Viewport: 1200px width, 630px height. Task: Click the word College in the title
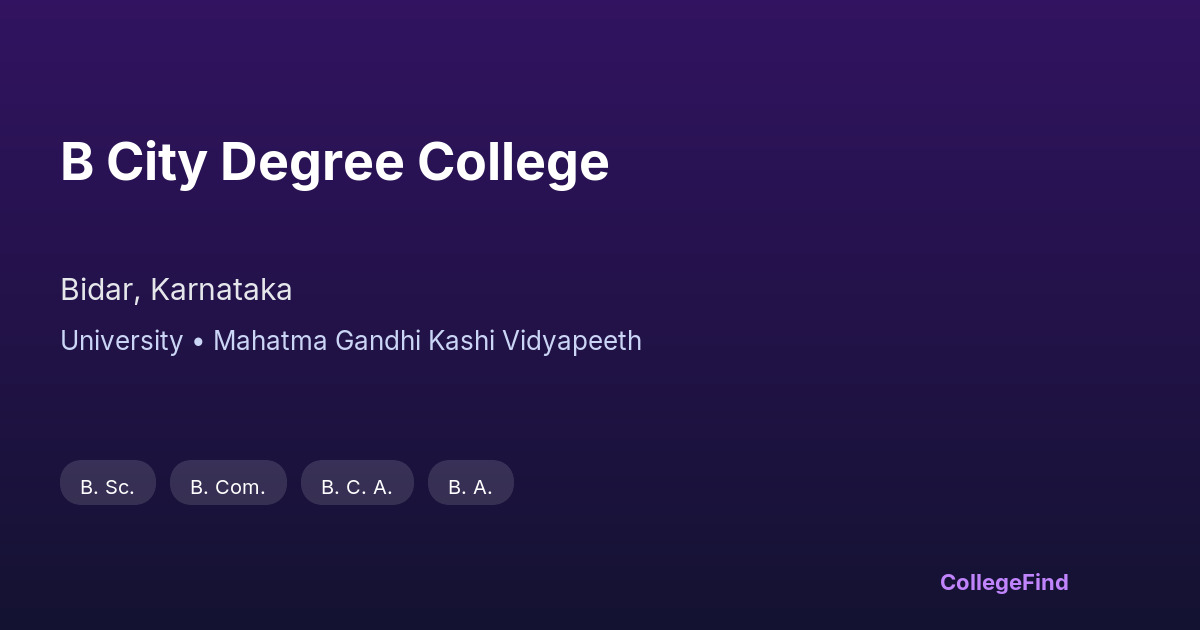tap(513, 162)
